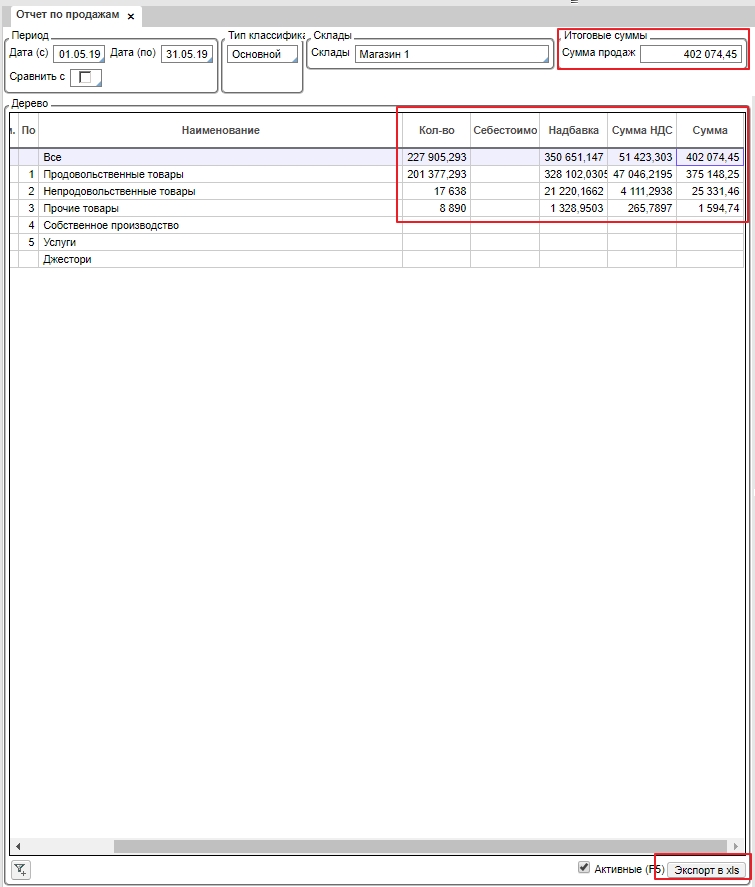This screenshot has height=887, width=755.
Task: Open the Тип классификатора dropdown (Основной)
Action: (262, 54)
